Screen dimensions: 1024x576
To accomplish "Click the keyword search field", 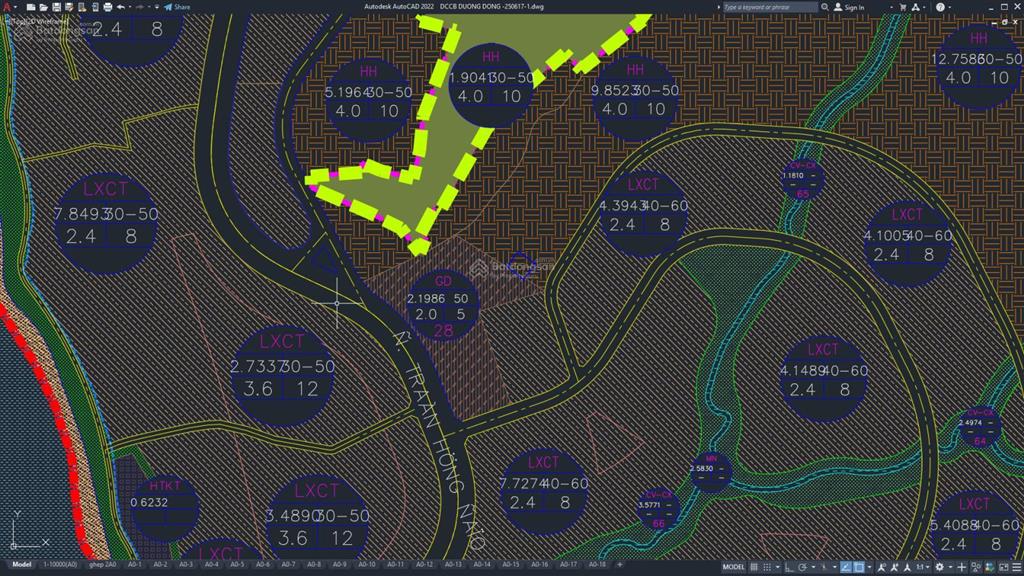I will tap(769, 7).
